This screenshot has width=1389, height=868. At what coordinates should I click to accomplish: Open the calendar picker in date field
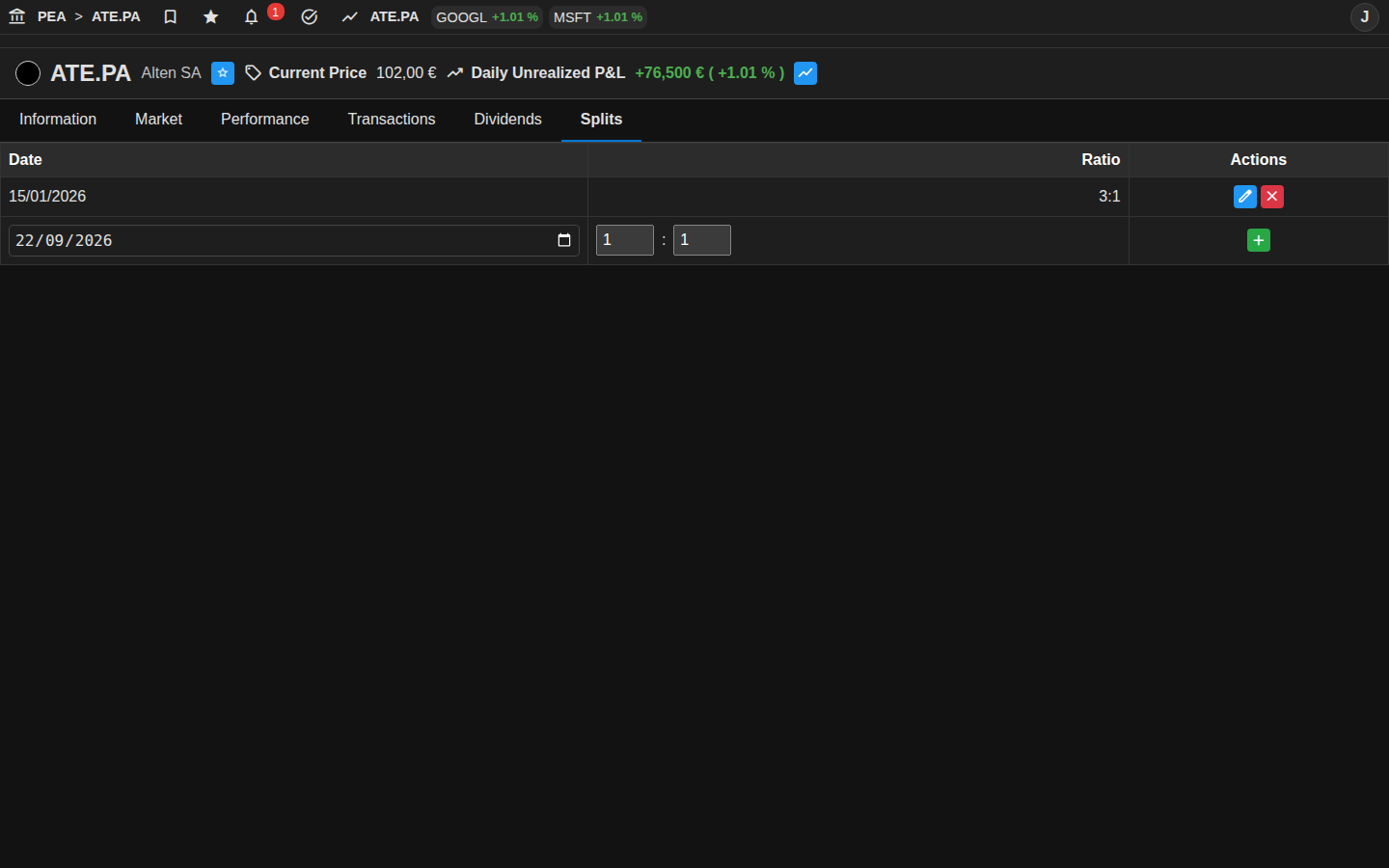(x=564, y=240)
